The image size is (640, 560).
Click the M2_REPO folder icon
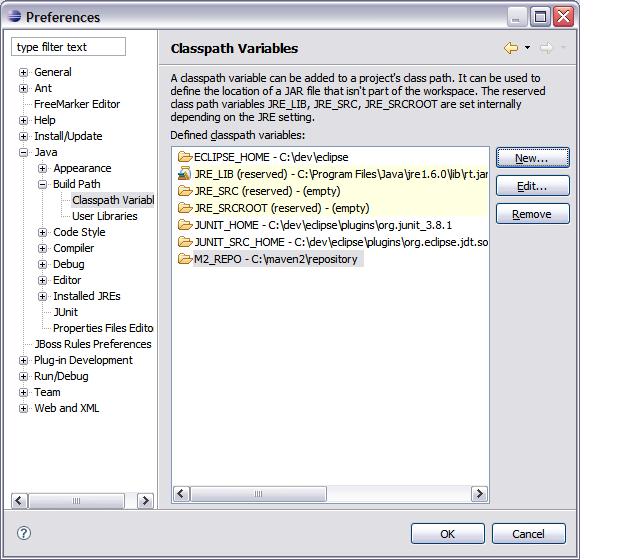pos(184,259)
